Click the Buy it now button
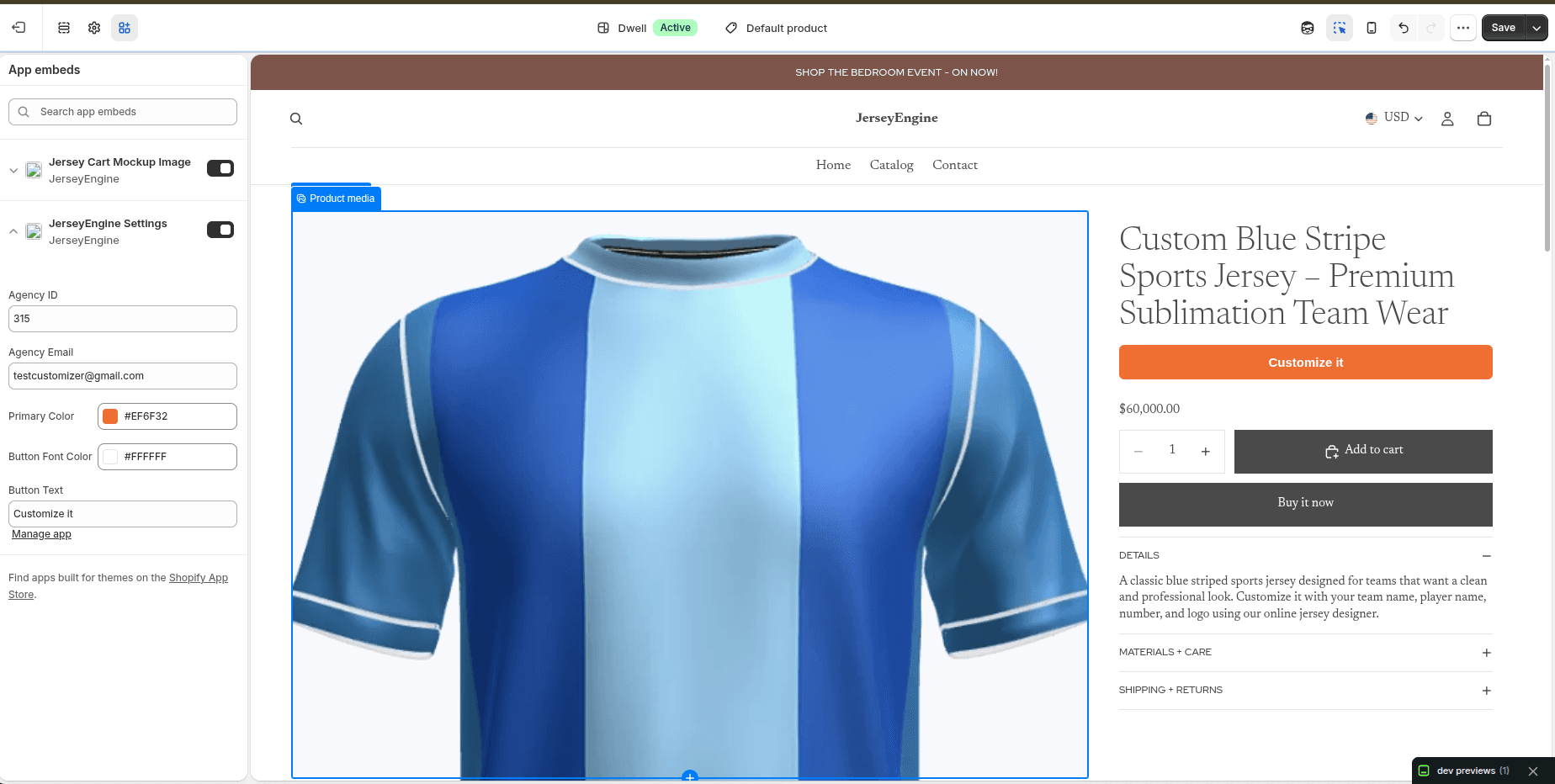This screenshot has width=1555, height=784. 1306,505
